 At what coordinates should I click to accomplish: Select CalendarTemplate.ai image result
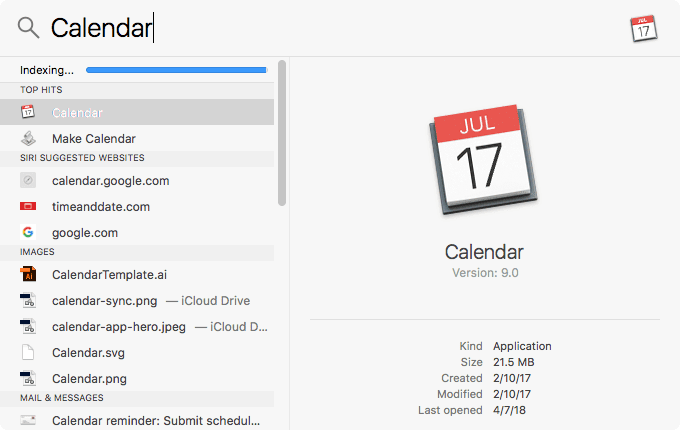pos(137,274)
